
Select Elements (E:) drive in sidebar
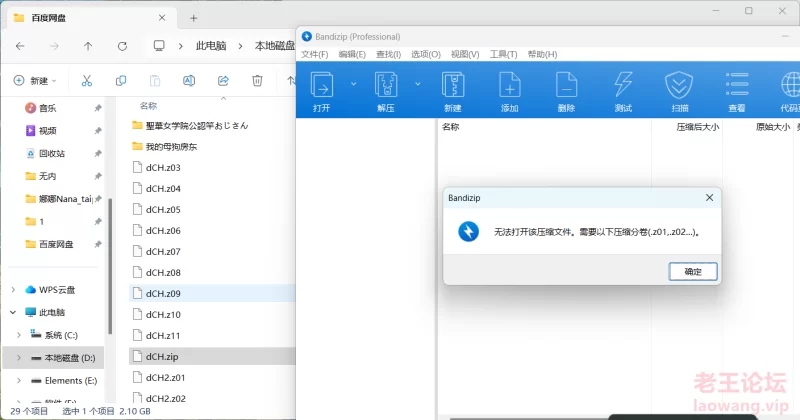click(x=70, y=381)
